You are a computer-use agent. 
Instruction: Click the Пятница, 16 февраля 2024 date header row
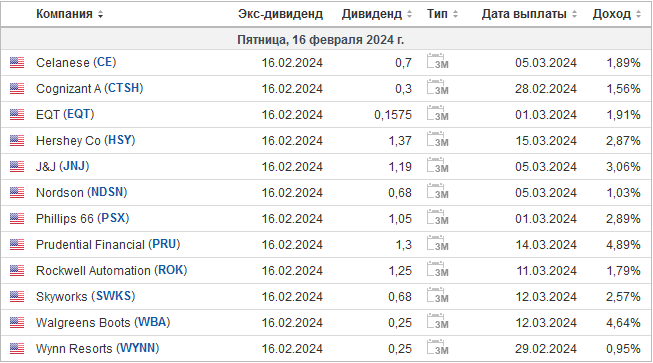coord(326,40)
